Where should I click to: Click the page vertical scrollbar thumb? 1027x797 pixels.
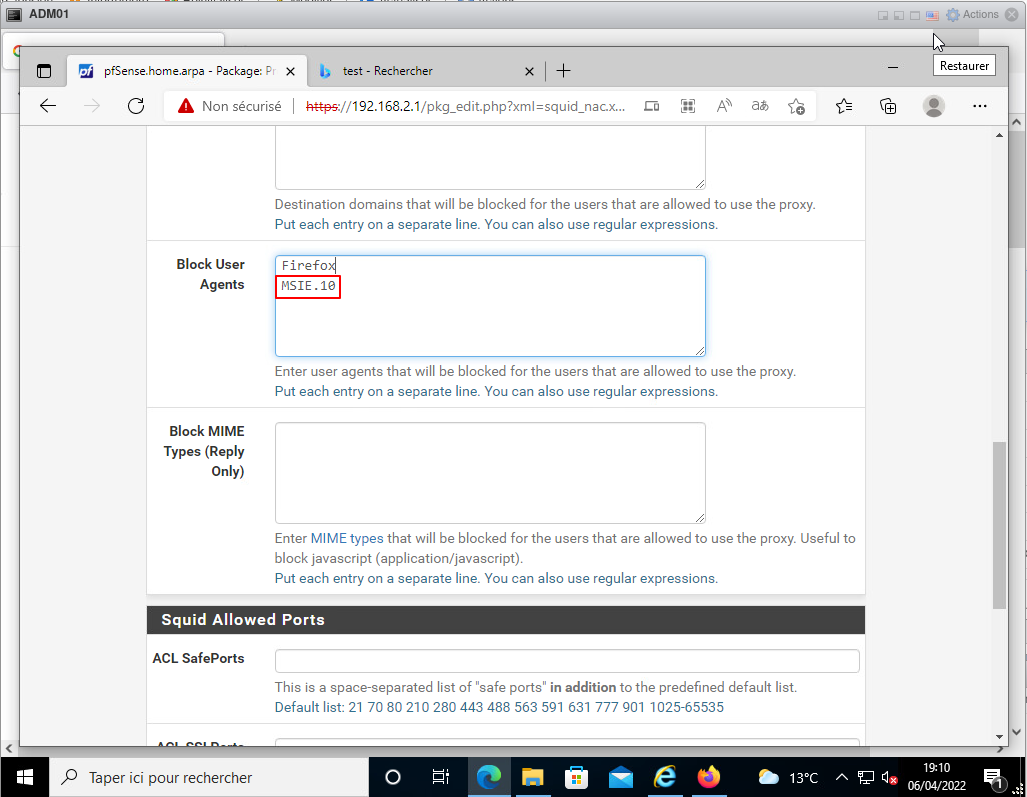tap(999, 525)
